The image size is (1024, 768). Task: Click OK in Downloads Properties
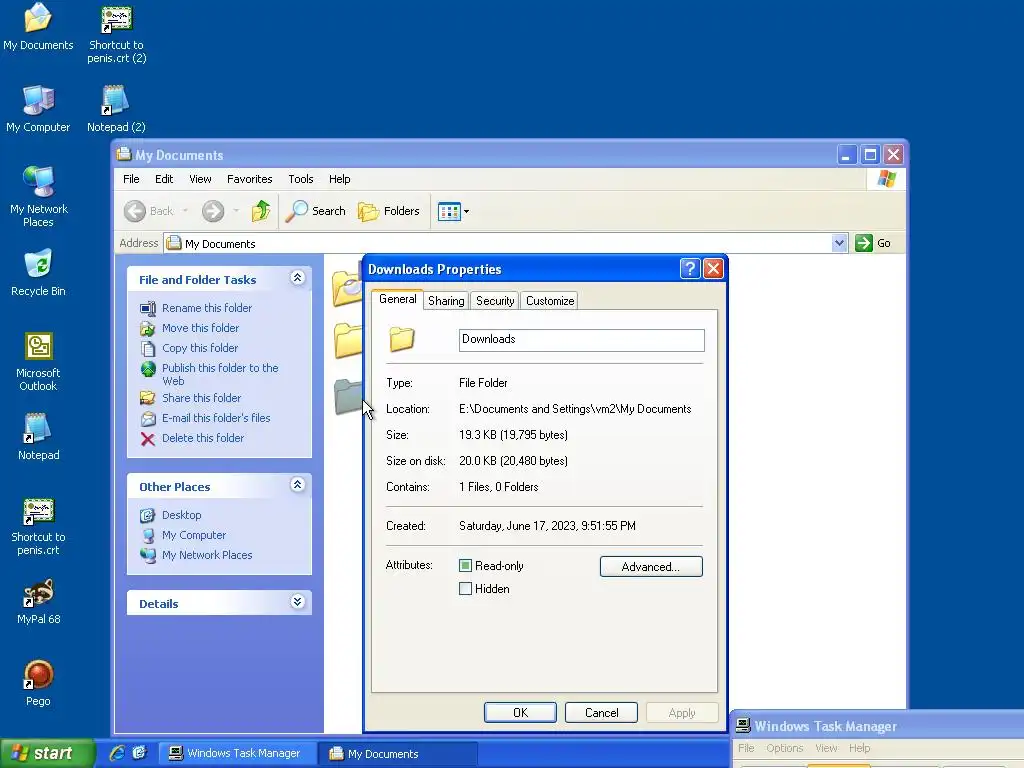click(520, 712)
